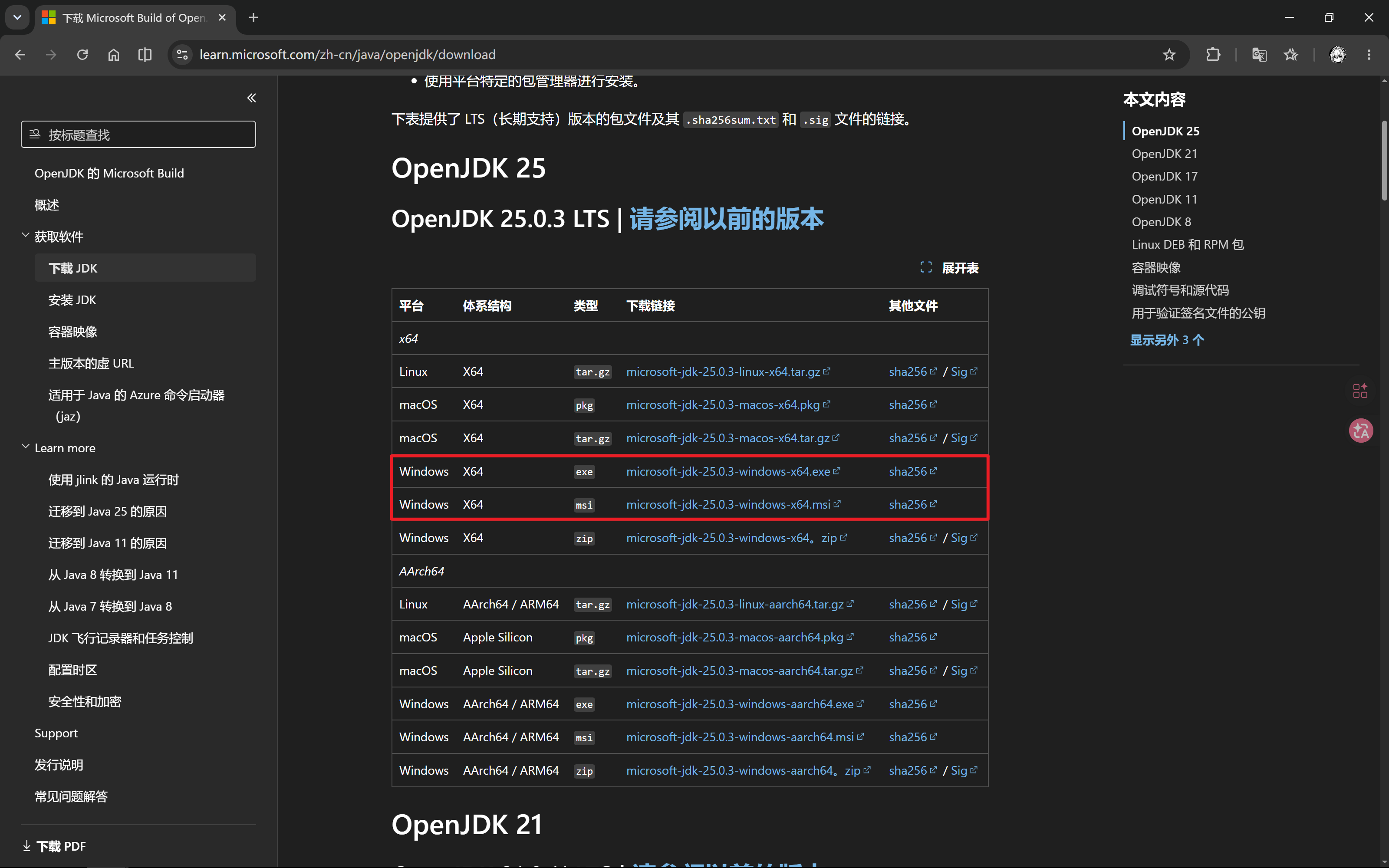Go to the browser home page

pos(114,55)
